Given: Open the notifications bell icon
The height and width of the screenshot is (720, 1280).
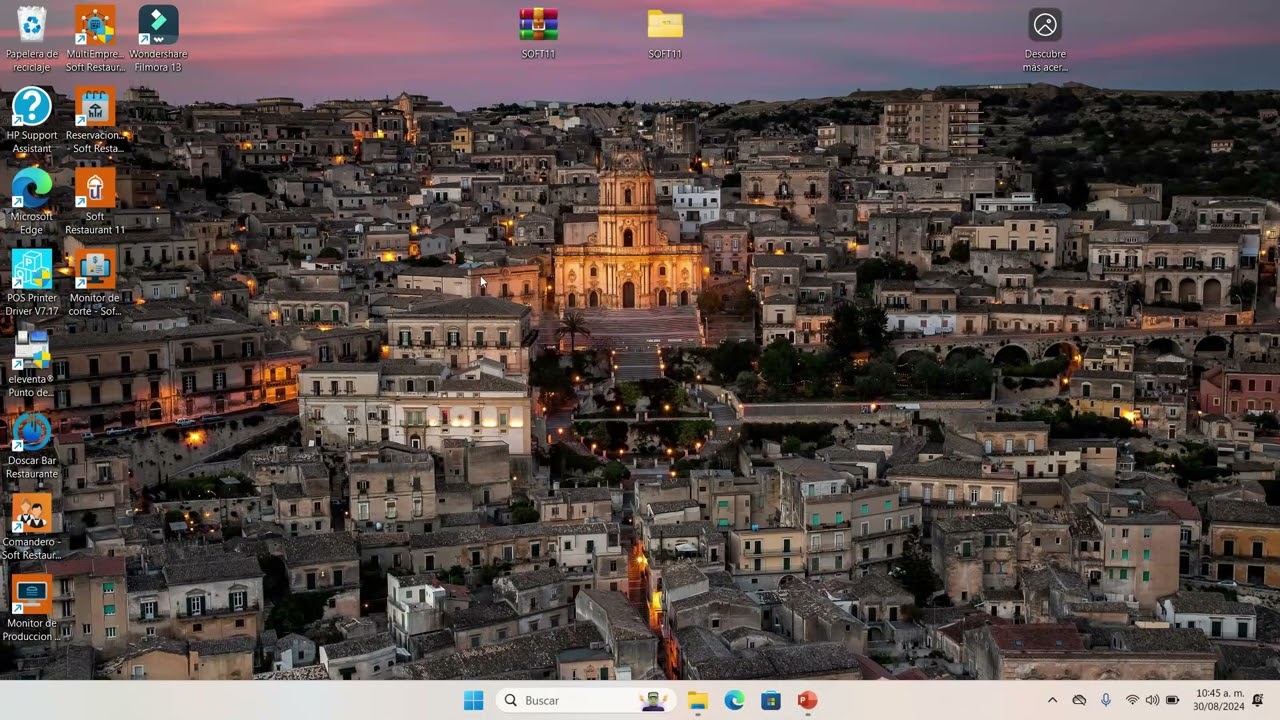Looking at the screenshot, I should pos(1258,700).
